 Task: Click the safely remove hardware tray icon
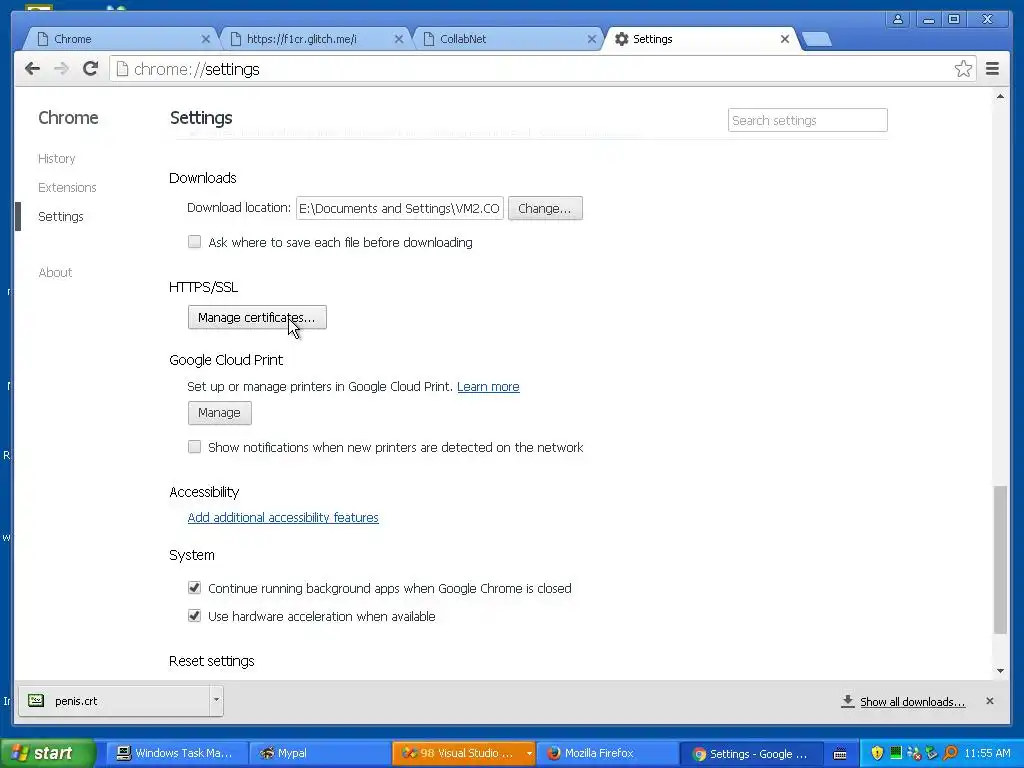click(x=932, y=753)
